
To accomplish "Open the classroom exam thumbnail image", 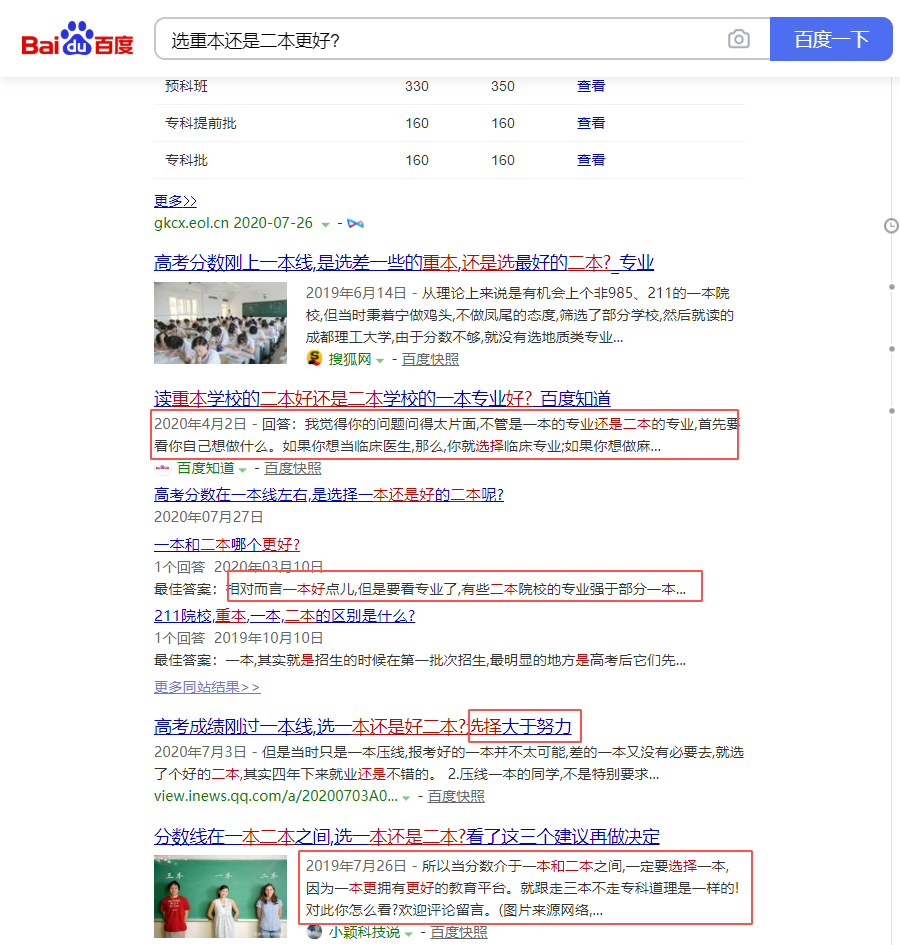I will 221,323.
